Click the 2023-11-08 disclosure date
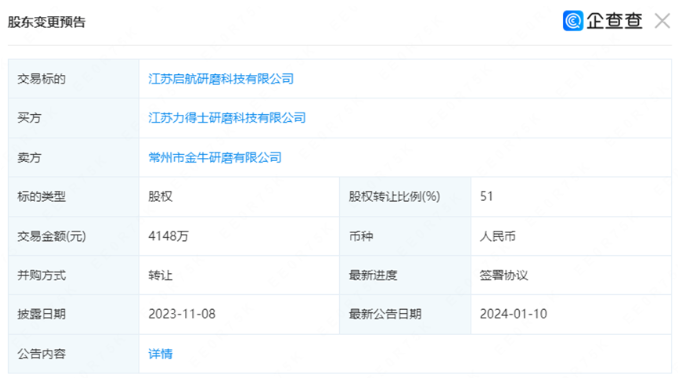Screen dimensions: 681x384 click(182, 314)
